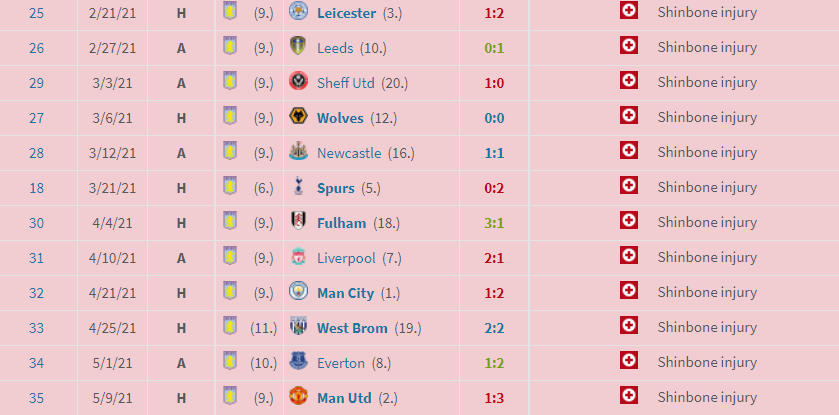
Task: Select matchday 26 link
Action: 36,48
